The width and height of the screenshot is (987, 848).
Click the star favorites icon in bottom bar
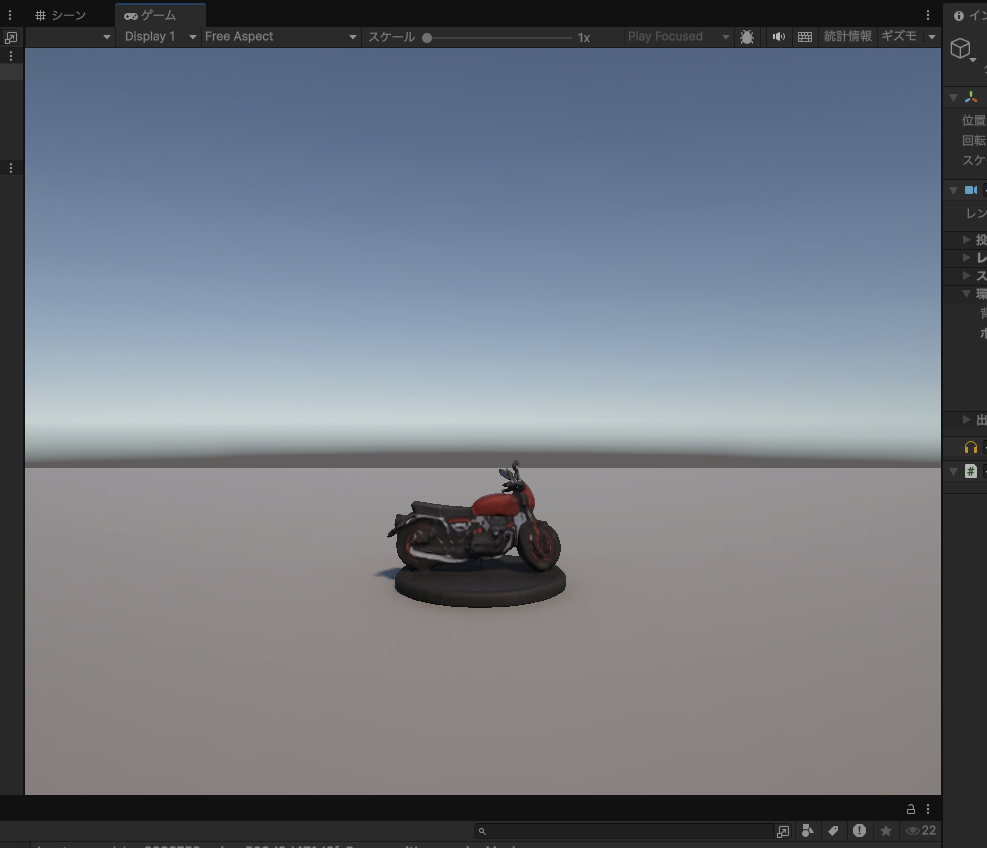(885, 830)
